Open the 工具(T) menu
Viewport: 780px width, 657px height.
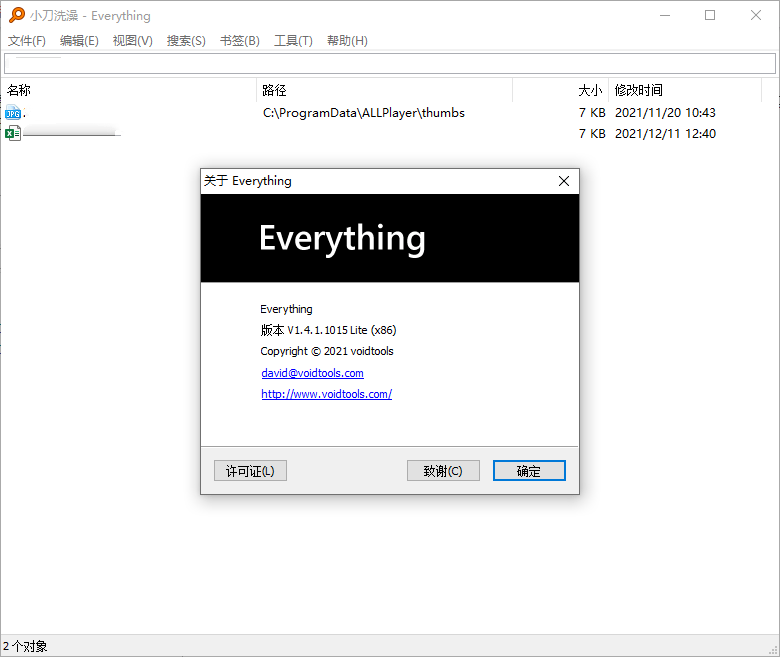(x=293, y=41)
